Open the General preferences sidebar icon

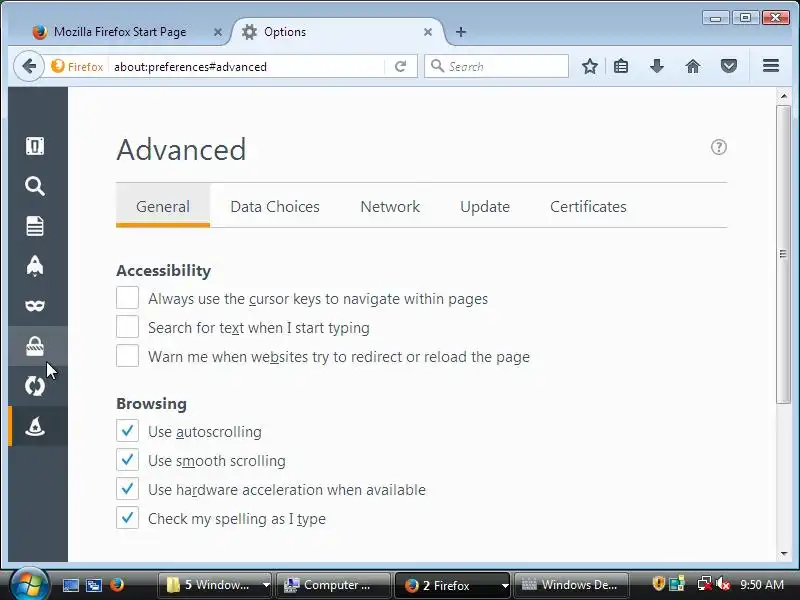click(35, 146)
